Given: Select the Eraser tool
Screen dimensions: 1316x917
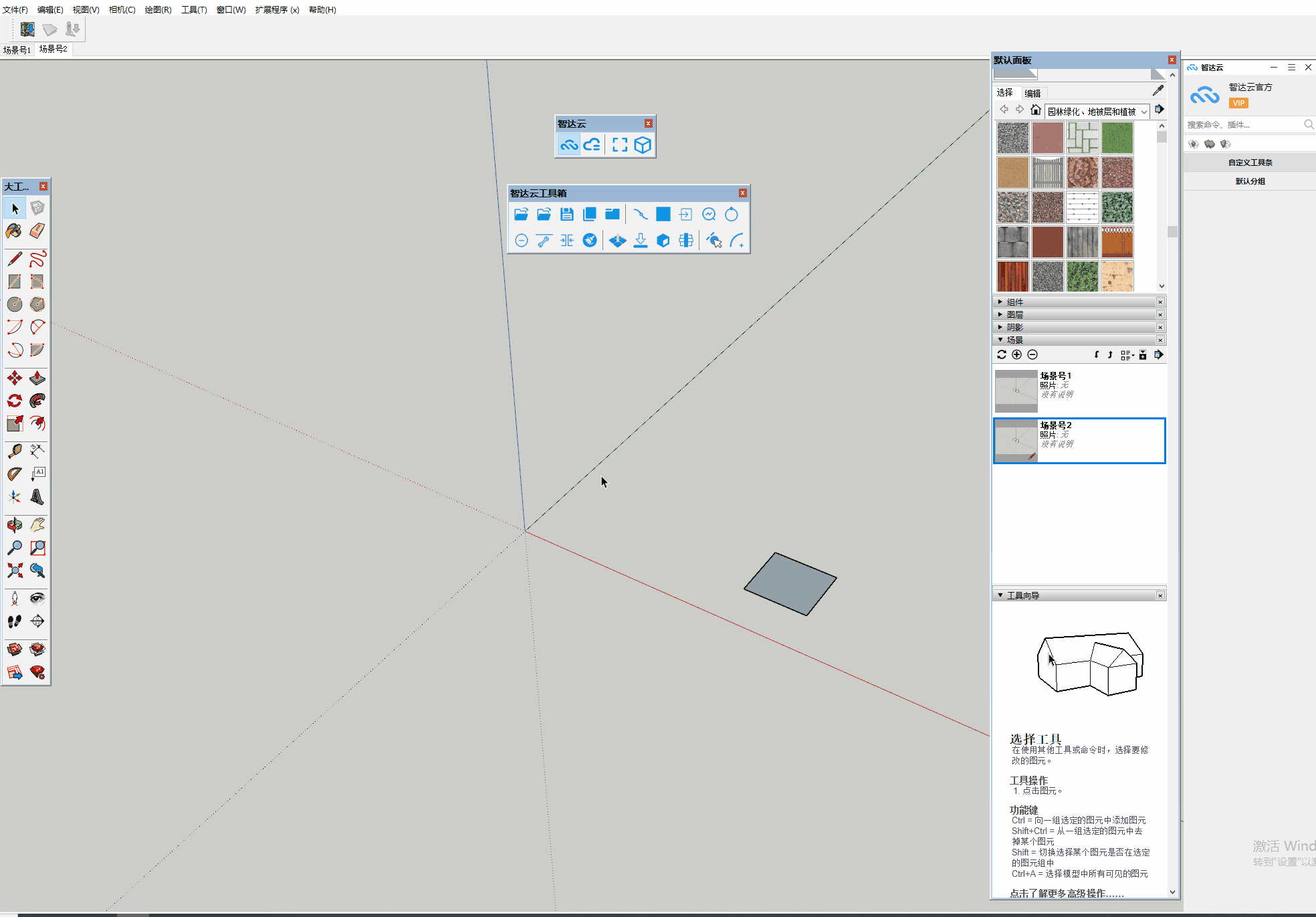Looking at the screenshot, I should 37,231.
